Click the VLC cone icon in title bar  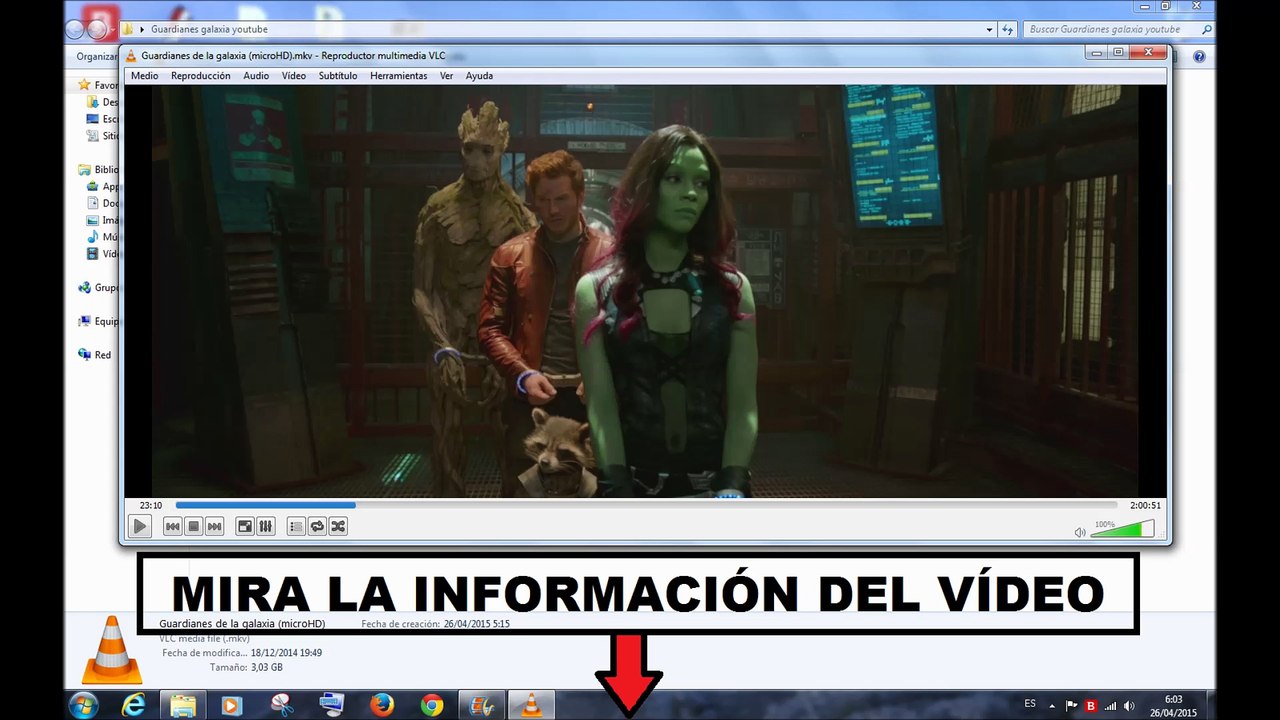131,55
